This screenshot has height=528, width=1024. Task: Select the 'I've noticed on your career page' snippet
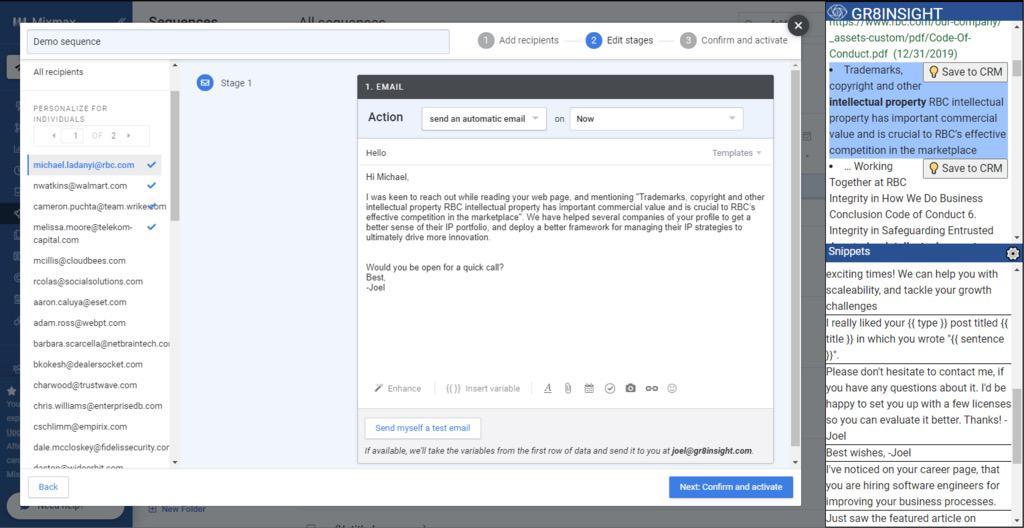(918, 486)
